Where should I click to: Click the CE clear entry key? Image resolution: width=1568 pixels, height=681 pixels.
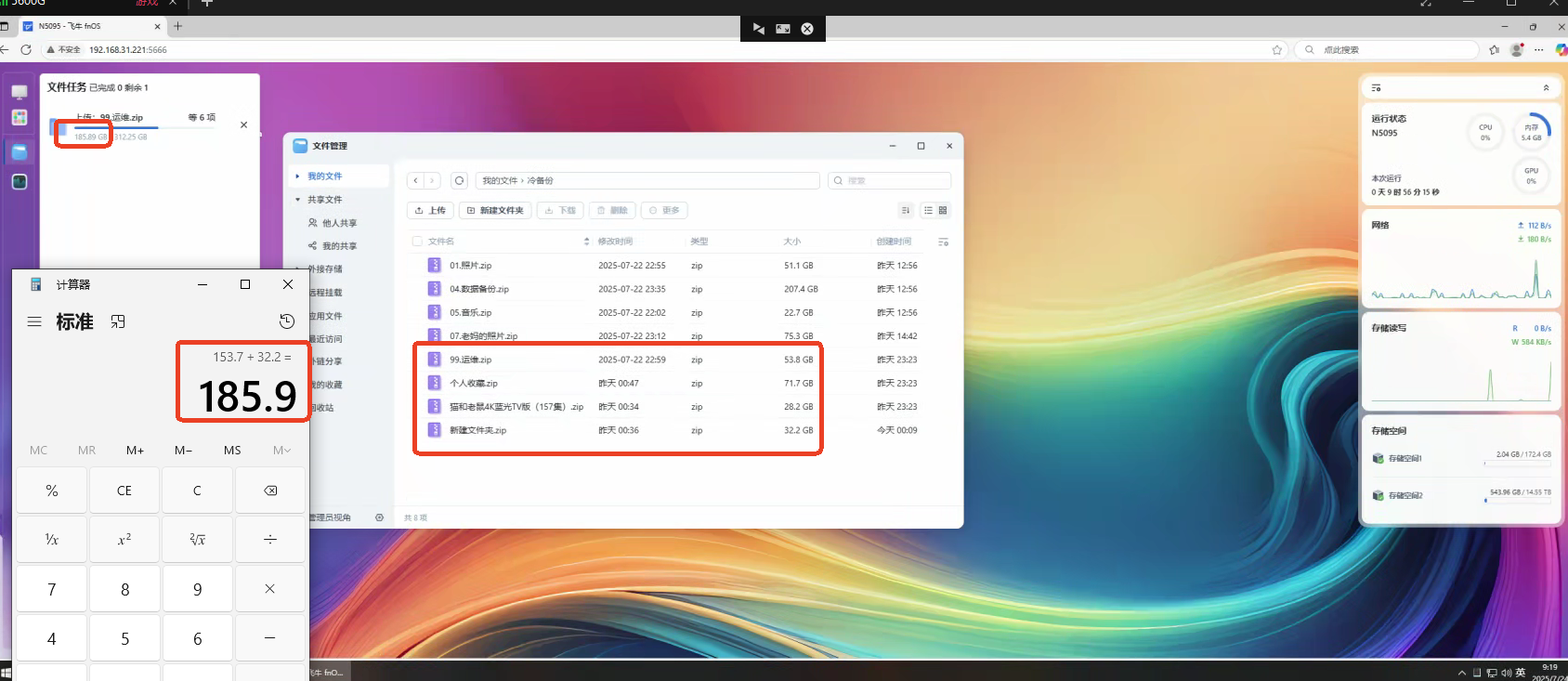(124, 491)
